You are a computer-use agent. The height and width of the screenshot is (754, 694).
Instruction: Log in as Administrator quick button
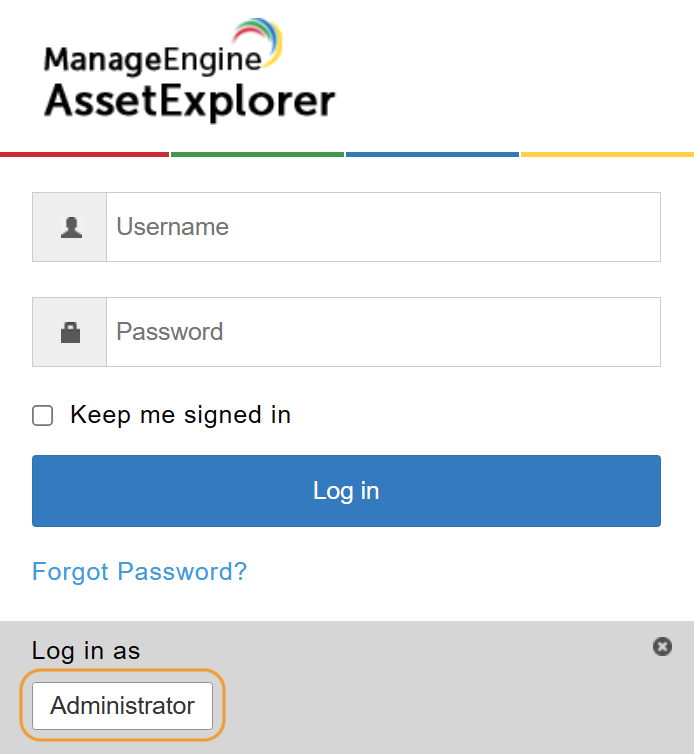pos(123,706)
